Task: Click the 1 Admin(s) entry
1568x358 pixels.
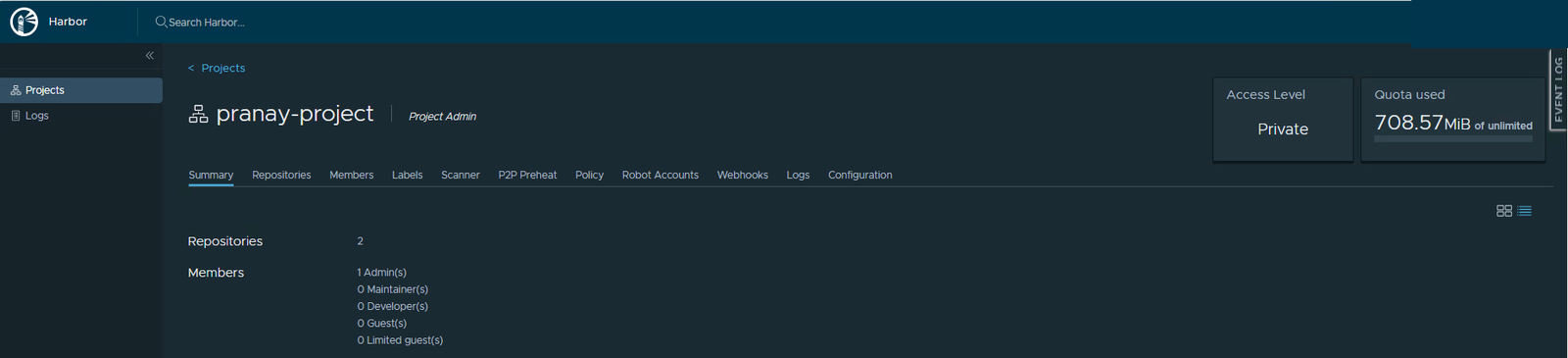Action: click(382, 273)
